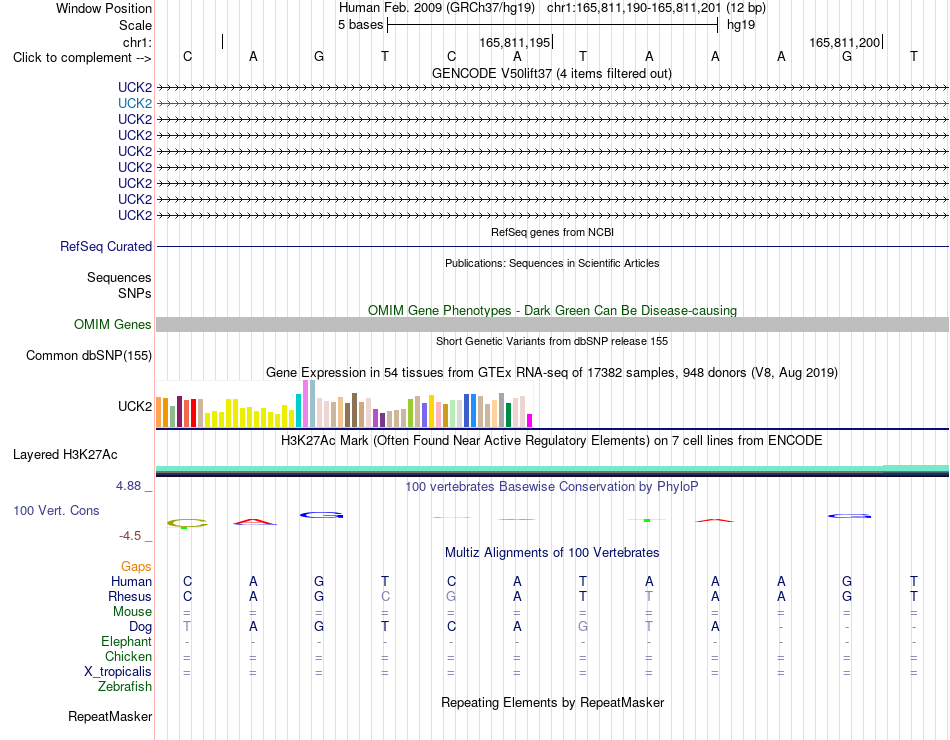
Task: Open 'Multiz Alignments of 100 Vertebrates' title
Action: coord(552,553)
